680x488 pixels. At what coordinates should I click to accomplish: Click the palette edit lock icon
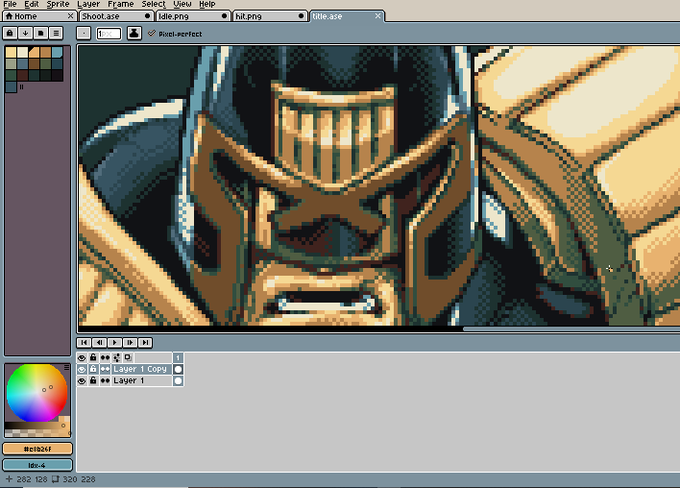click(10, 33)
